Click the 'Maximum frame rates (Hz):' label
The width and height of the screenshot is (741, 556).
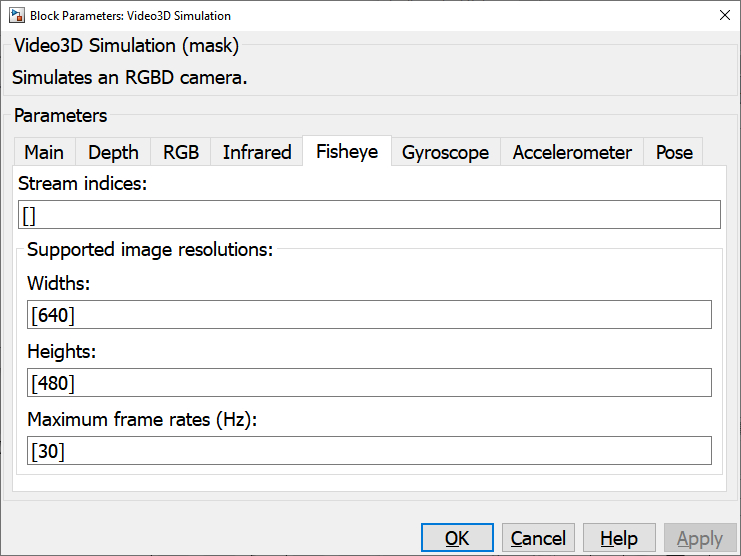[x=142, y=419]
